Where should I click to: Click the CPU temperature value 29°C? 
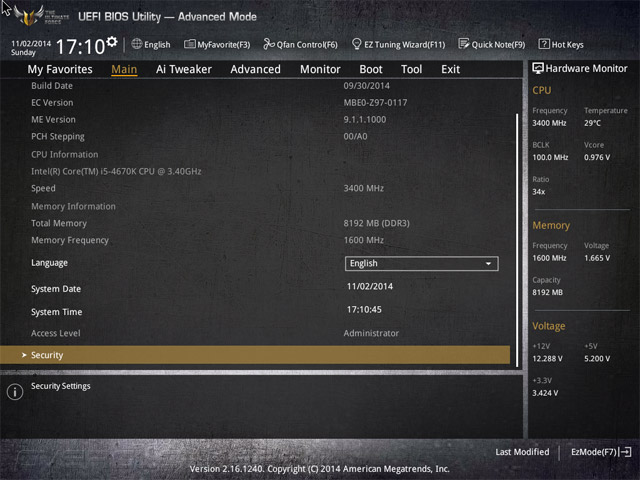click(592, 123)
